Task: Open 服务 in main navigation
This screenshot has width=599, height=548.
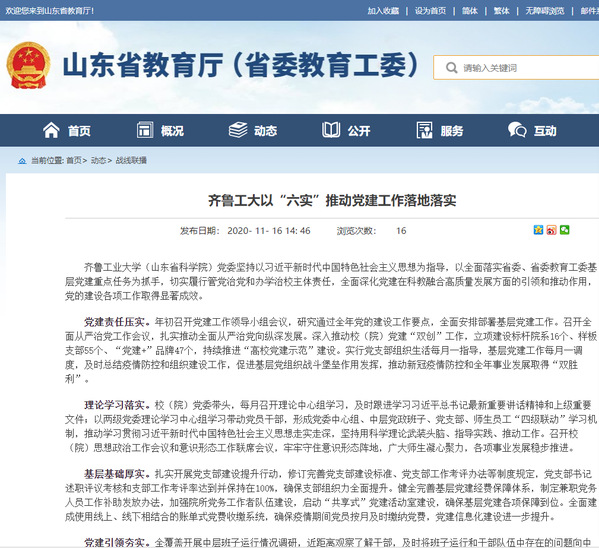Action: (x=452, y=131)
